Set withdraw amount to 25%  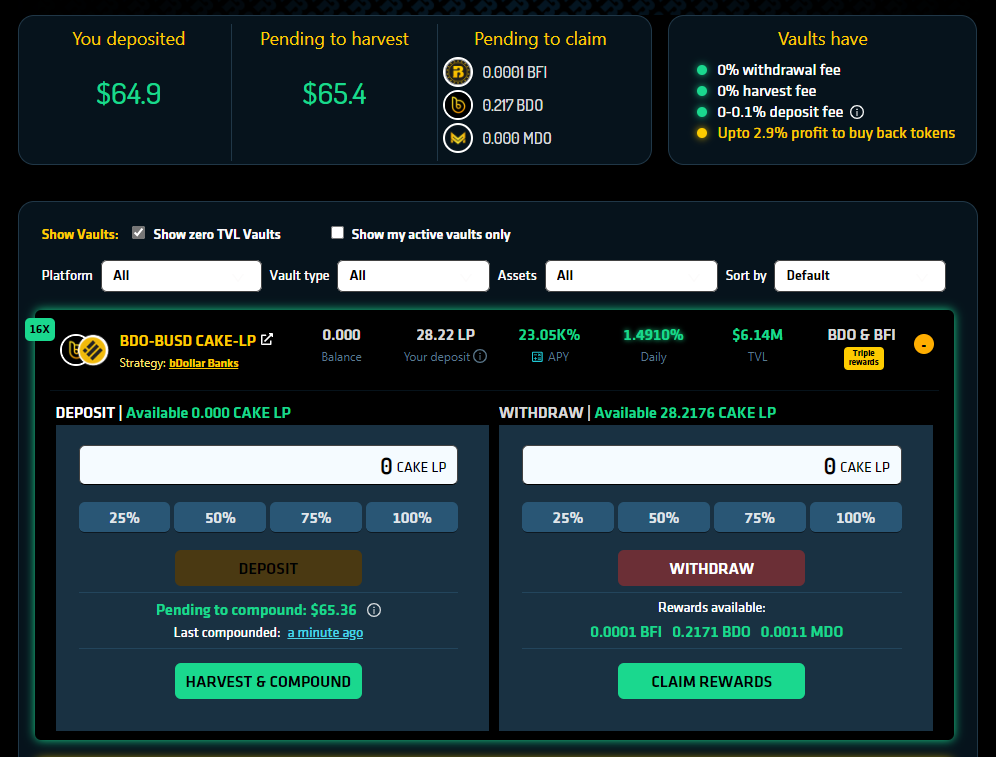(x=568, y=518)
